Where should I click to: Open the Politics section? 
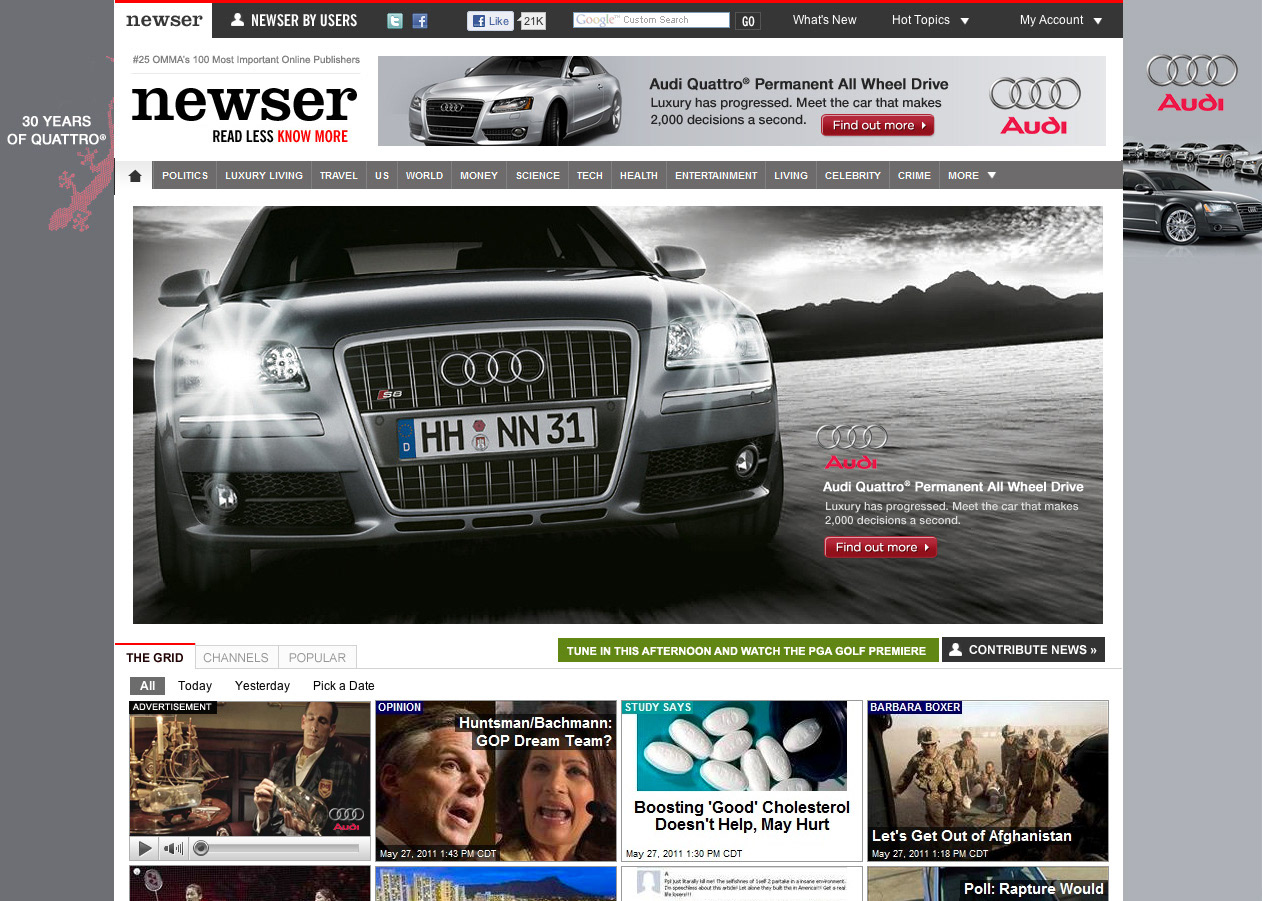click(x=185, y=176)
